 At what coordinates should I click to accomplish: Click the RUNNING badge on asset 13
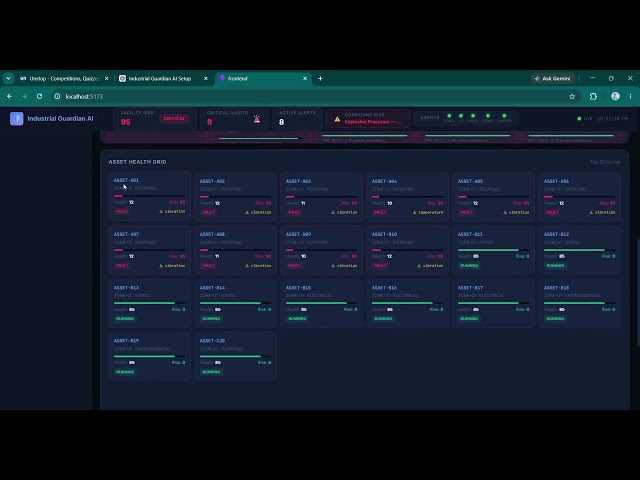tap(125, 319)
